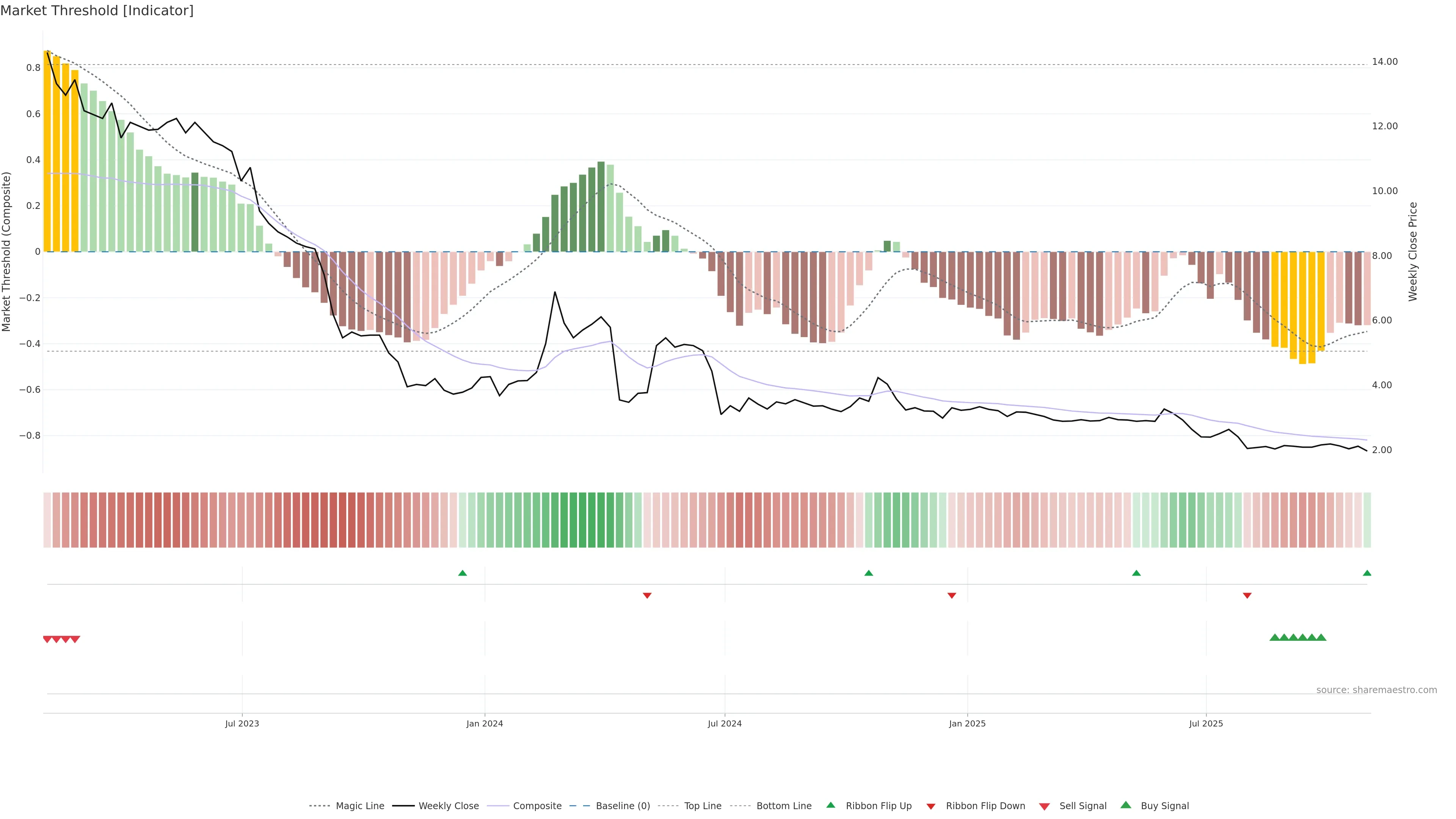Click the Weekly Close Price axis title
This screenshot has width=1456, height=819.
point(1413,251)
